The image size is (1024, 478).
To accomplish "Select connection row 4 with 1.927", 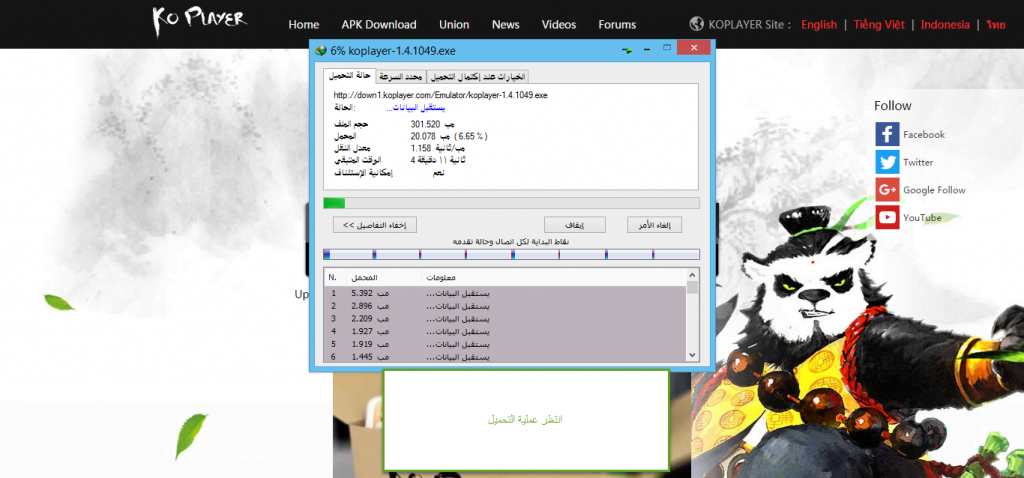I will (x=505, y=331).
